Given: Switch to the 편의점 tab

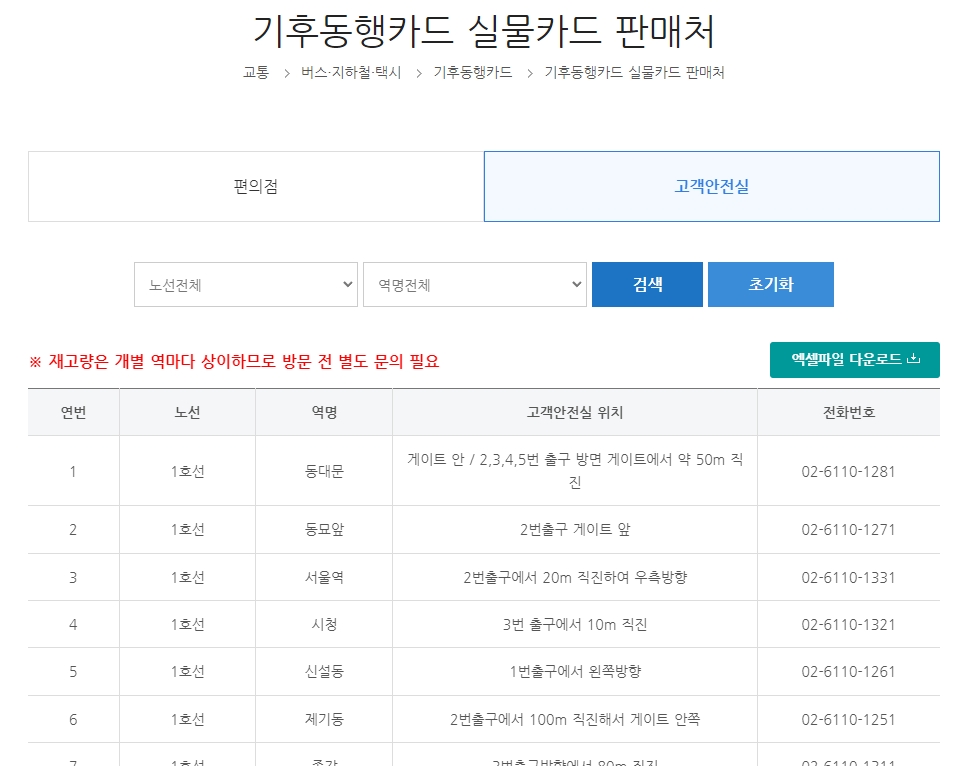Looking at the screenshot, I should point(256,186).
